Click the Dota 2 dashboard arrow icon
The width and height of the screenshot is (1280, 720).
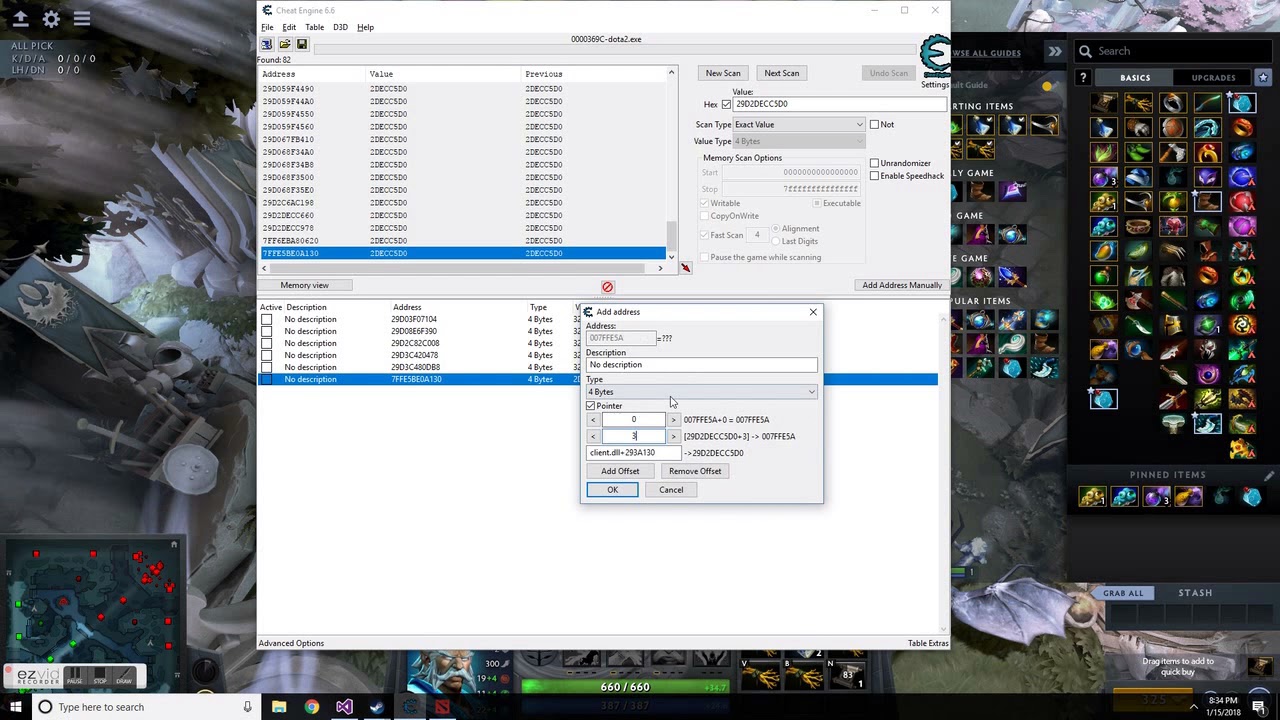(x=20, y=19)
